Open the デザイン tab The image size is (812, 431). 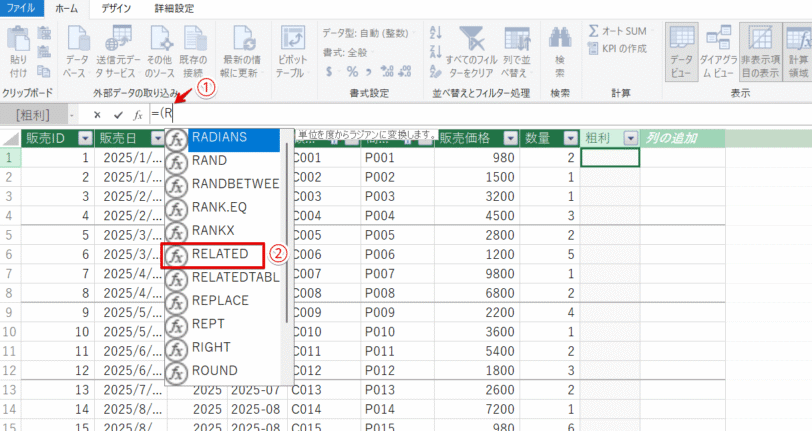coord(116,8)
